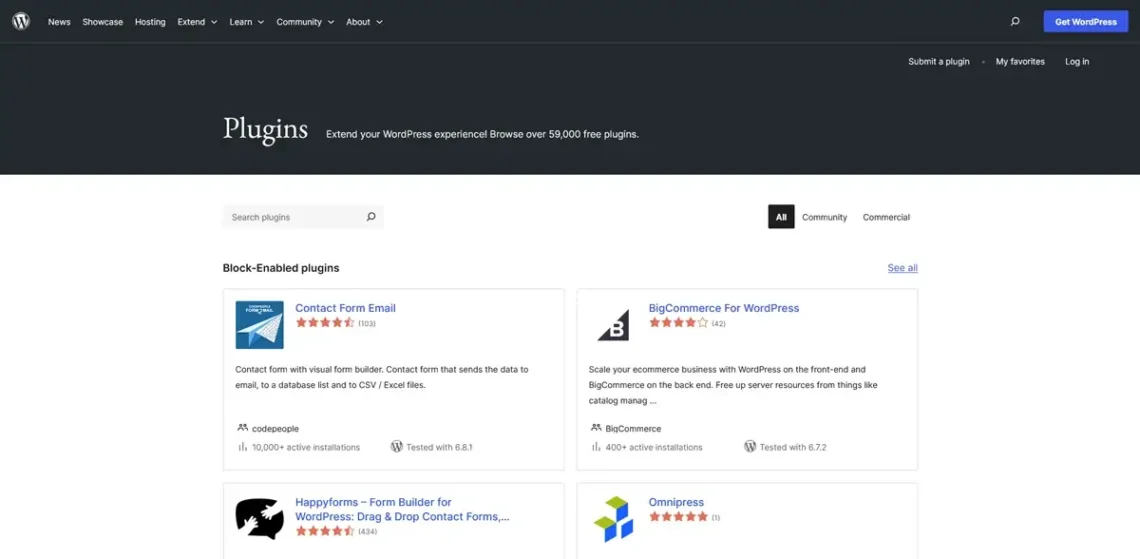Open the BigCommerce For WordPress title link
1140x559 pixels.
click(723, 307)
